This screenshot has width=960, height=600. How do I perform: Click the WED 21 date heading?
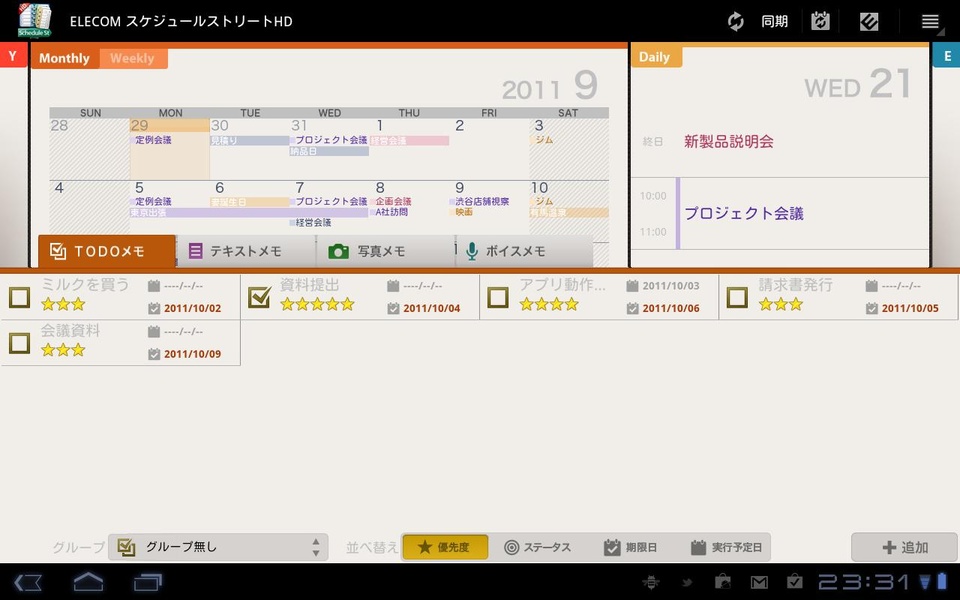(858, 84)
